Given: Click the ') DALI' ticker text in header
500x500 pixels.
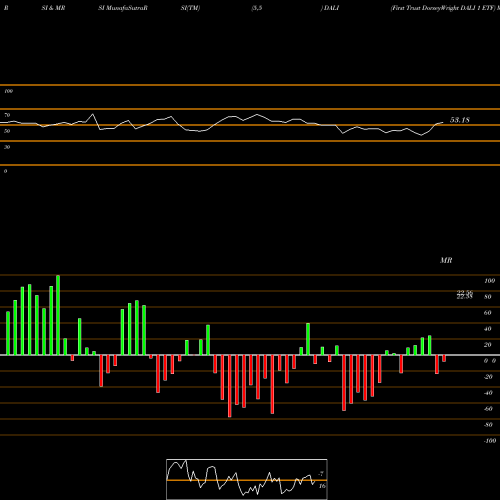Looking at the screenshot, I should [x=330, y=8].
